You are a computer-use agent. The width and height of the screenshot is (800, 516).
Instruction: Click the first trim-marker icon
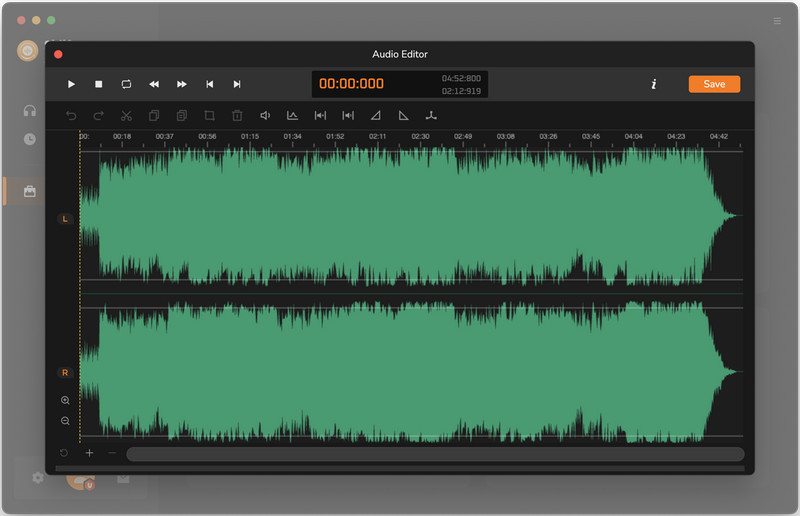click(320, 116)
